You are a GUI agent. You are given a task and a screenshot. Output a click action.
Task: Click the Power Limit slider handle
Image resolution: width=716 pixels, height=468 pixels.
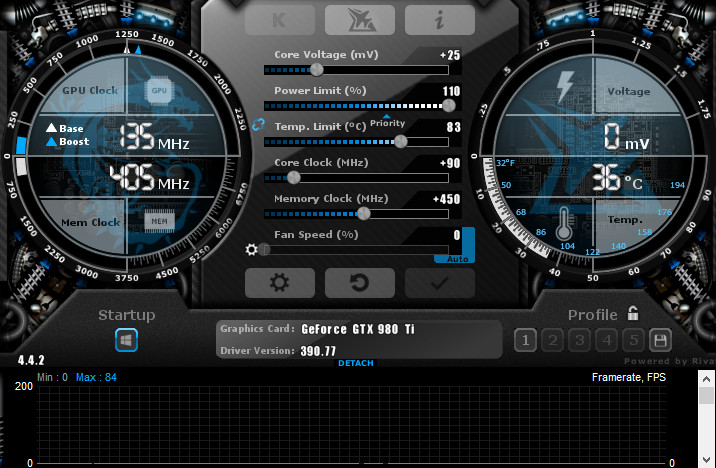(449, 106)
